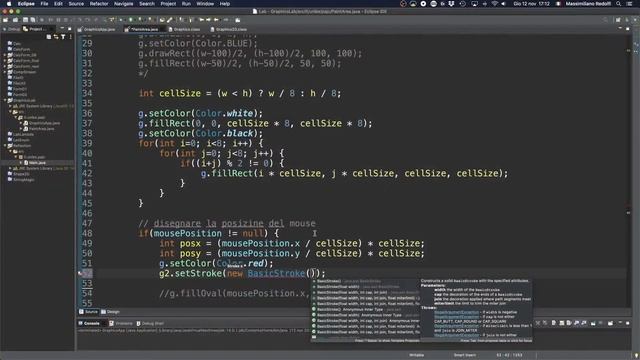Open Project Explorer filter icon
This screenshot has height=360, width=640.
point(63,37)
